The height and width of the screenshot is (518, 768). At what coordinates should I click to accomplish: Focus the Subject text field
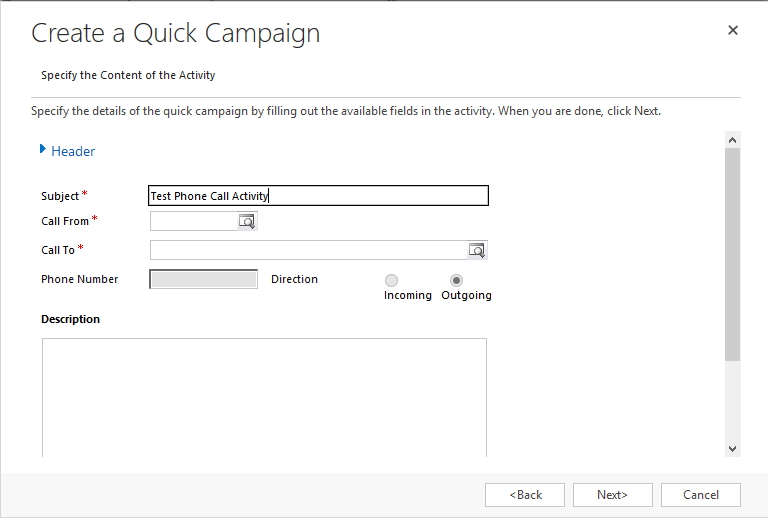coord(318,195)
